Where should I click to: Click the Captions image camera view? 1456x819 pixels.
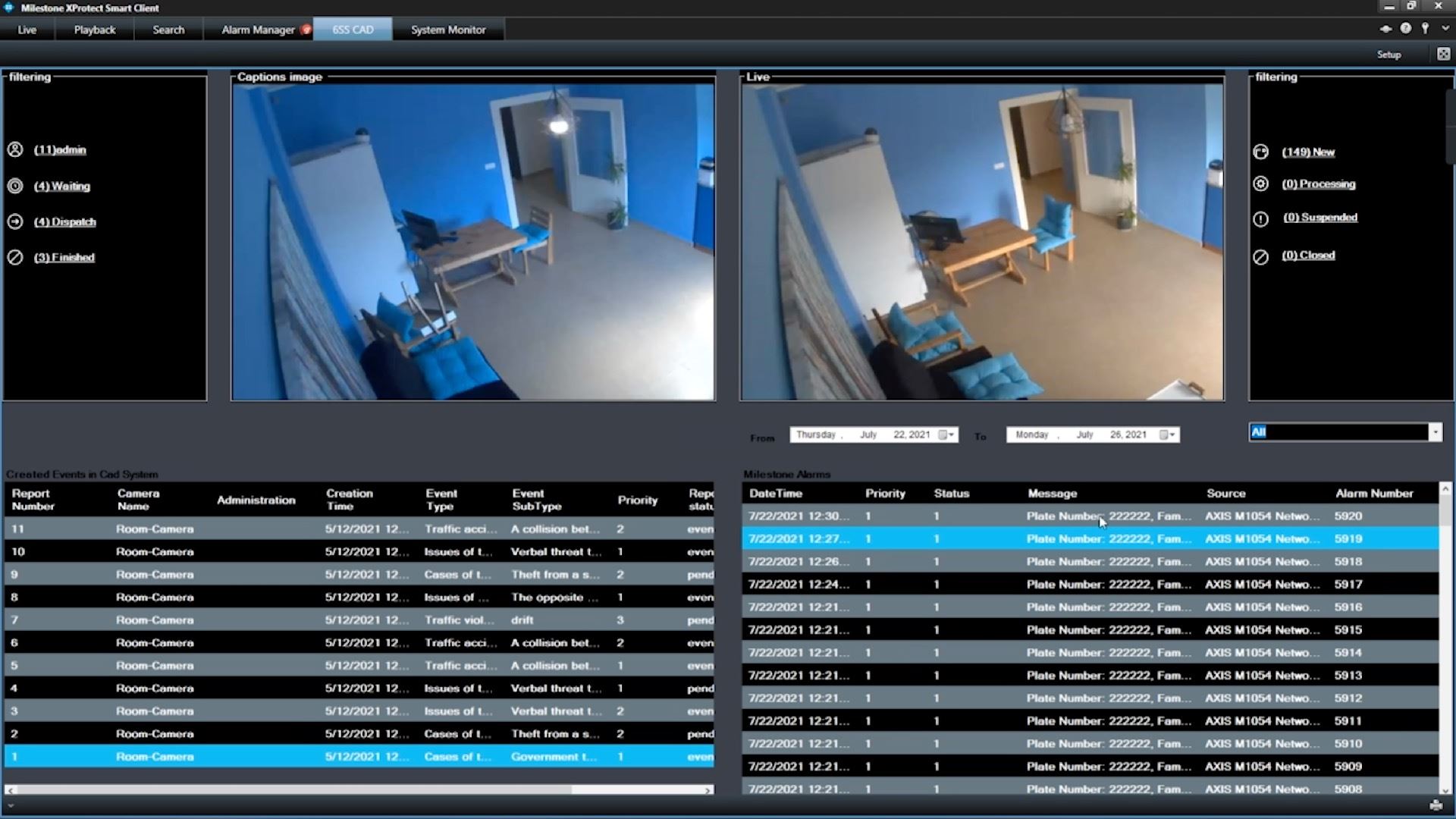(473, 241)
